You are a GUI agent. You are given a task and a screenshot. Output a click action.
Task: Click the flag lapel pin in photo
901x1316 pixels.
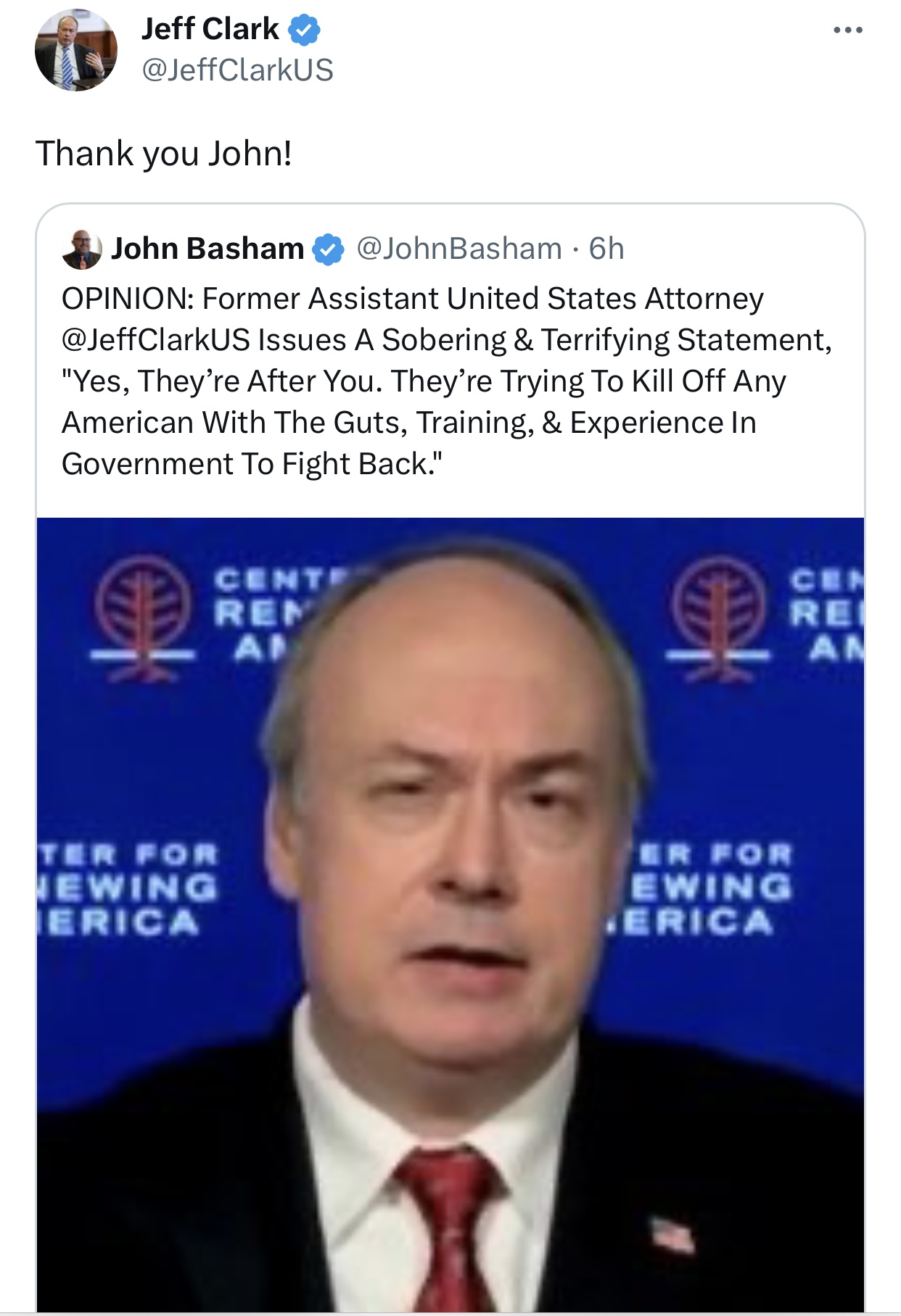pyautogui.click(x=672, y=1234)
